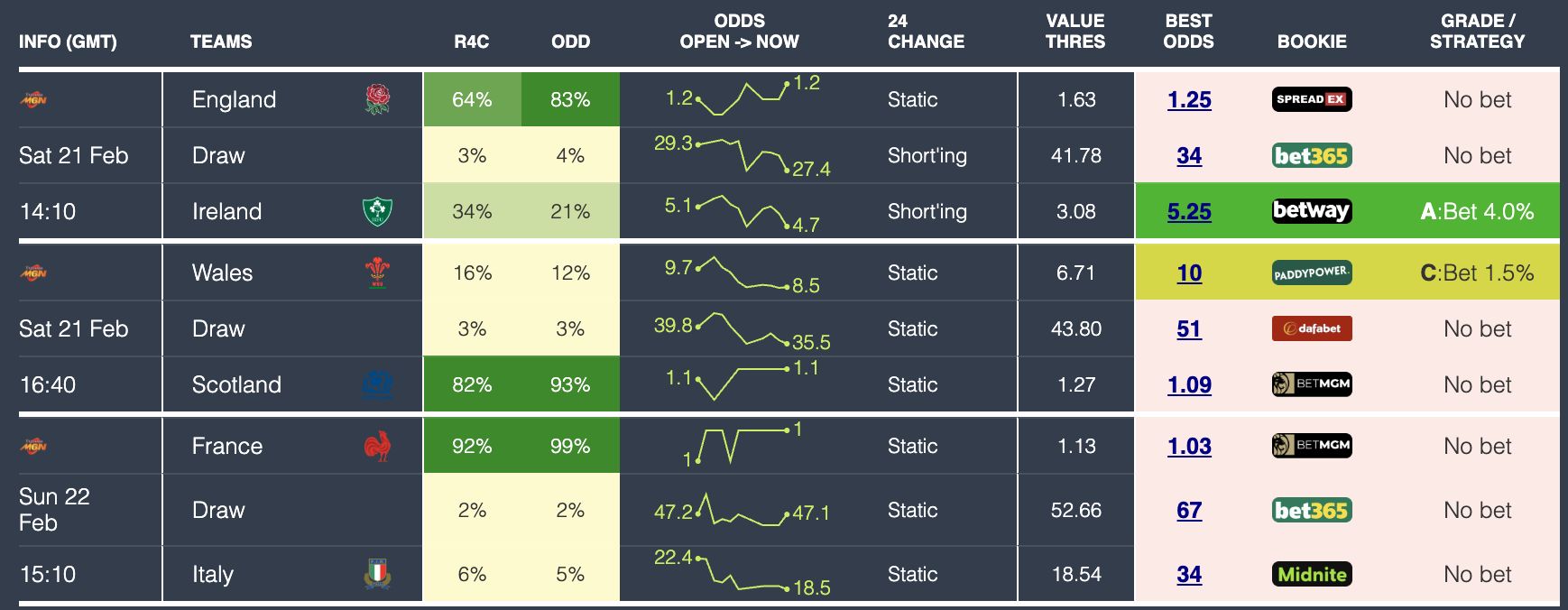Open the betway bookie logo
Viewport: 1568px width, 610px height.
(x=1312, y=211)
